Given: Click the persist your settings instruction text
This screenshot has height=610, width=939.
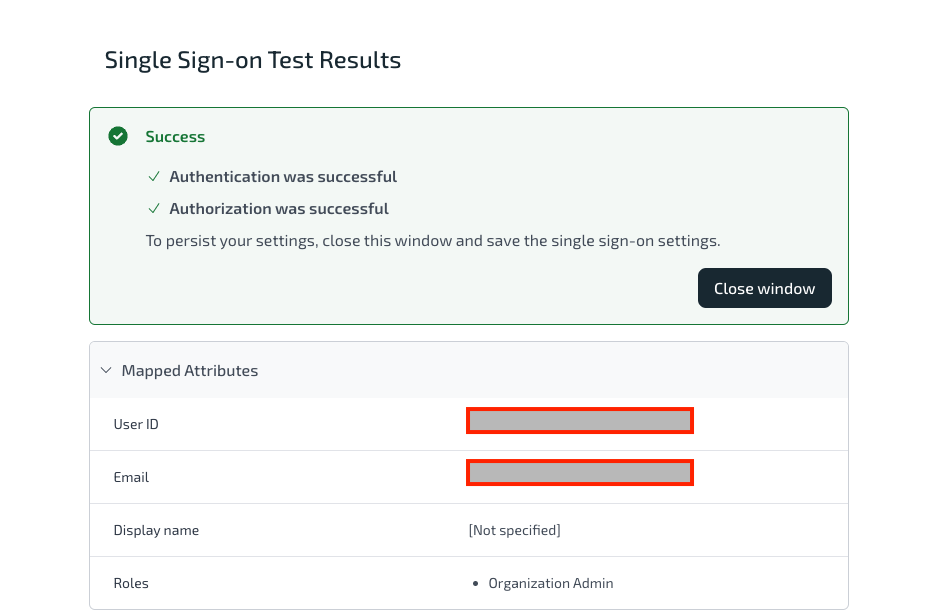Looking at the screenshot, I should [x=433, y=241].
